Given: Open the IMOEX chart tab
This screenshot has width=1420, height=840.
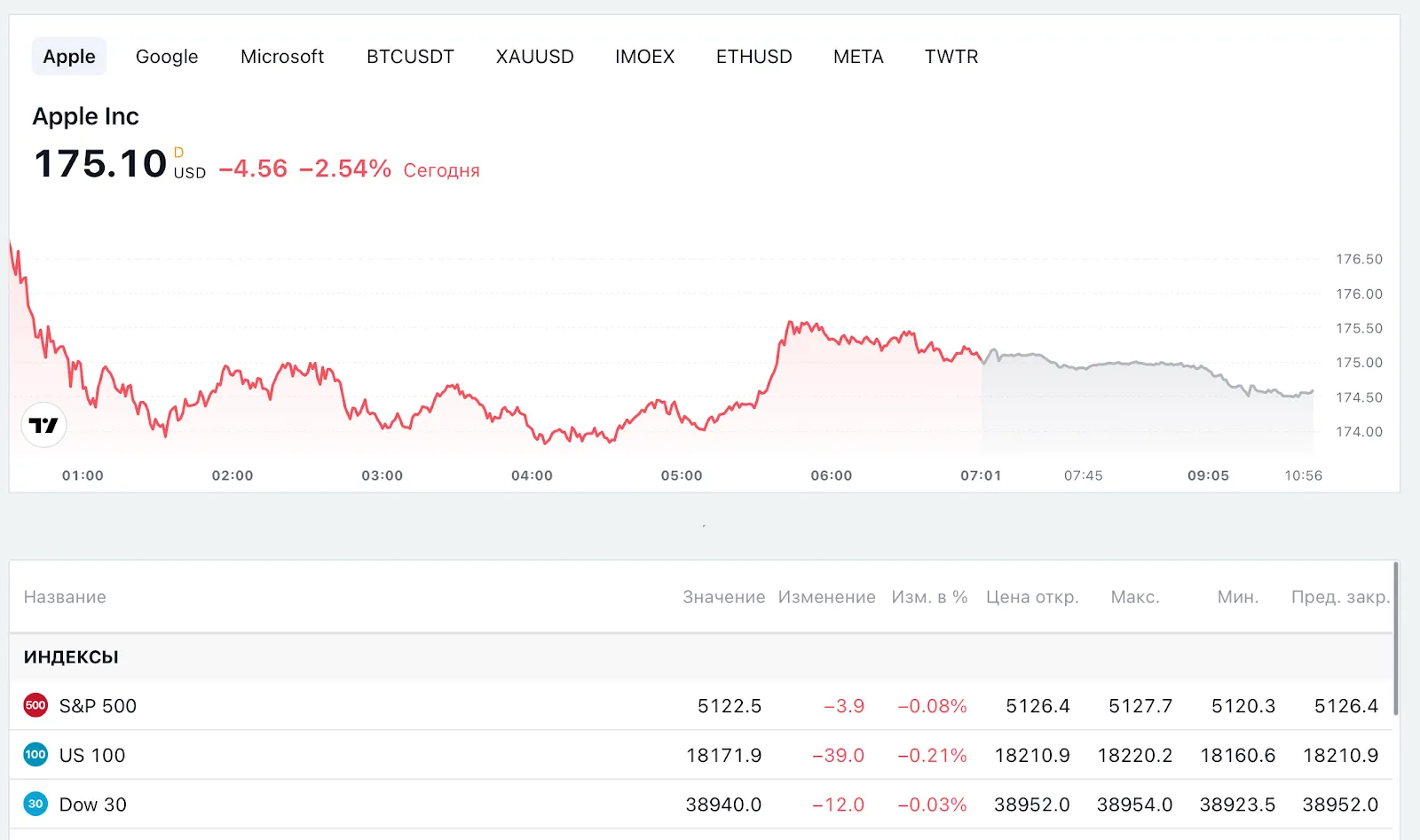Looking at the screenshot, I should [x=645, y=57].
